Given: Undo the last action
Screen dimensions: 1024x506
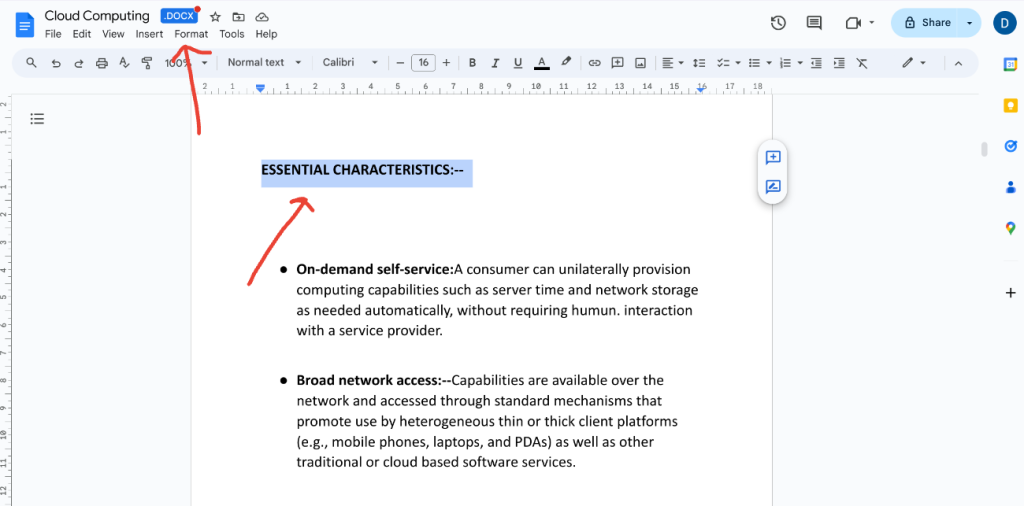Looking at the screenshot, I should (x=56, y=63).
